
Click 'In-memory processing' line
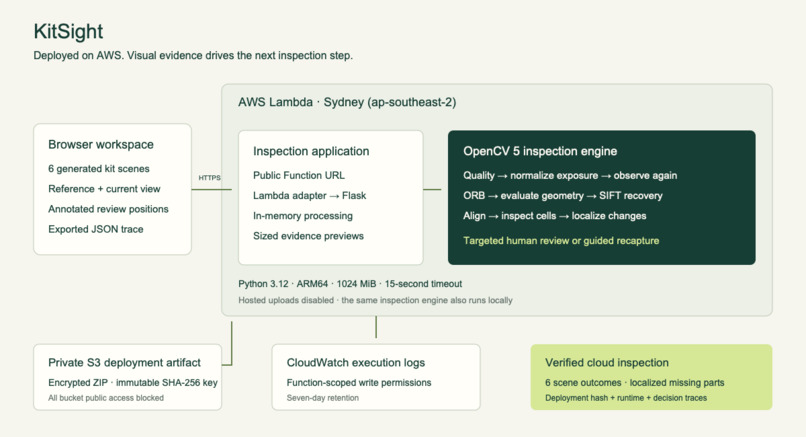(x=303, y=216)
